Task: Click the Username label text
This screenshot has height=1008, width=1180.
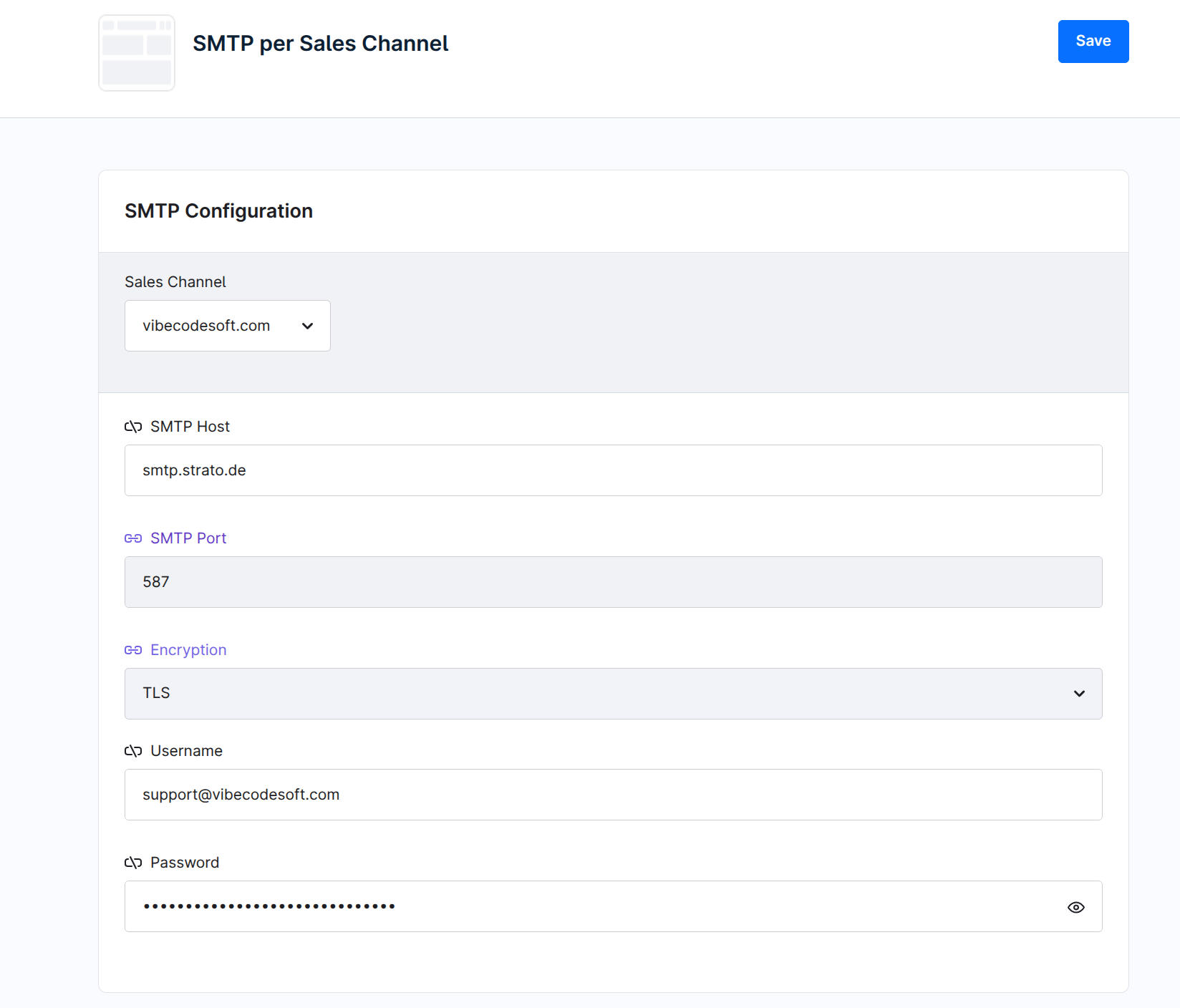Action: tap(186, 751)
